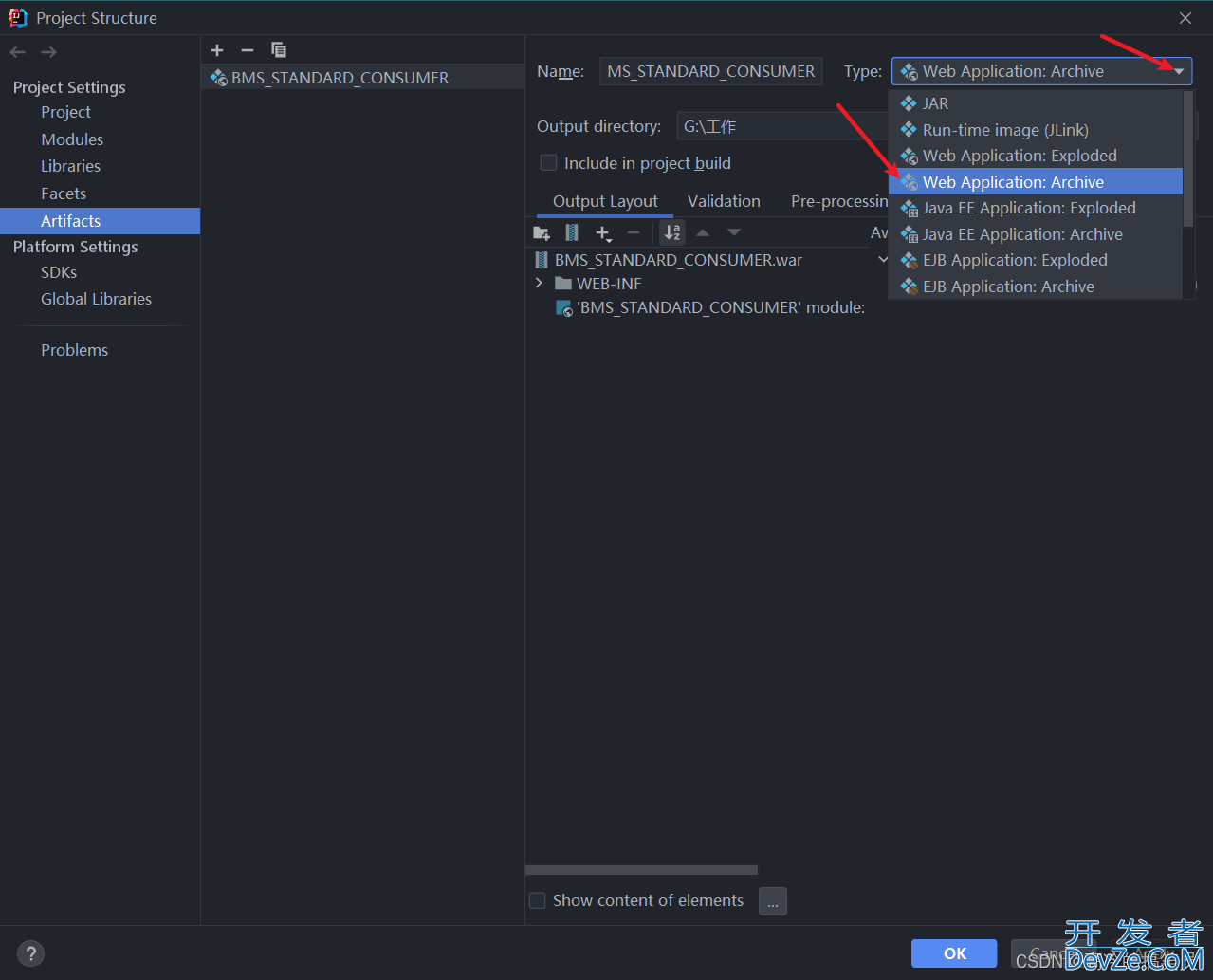This screenshot has width=1213, height=980.
Task: Confirm with the OK button
Action: point(954,953)
